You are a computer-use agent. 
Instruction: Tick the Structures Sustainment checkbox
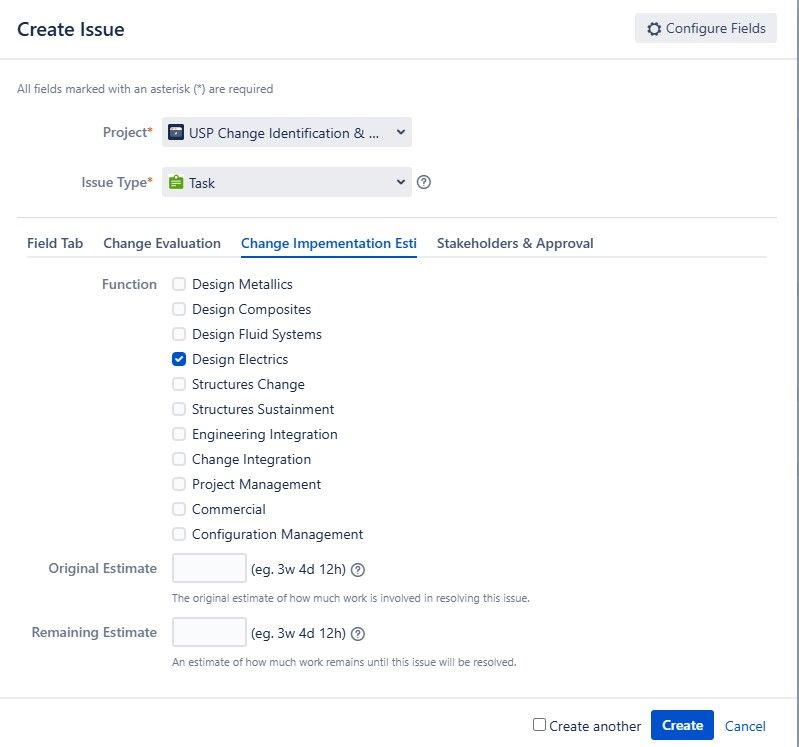tap(179, 409)
